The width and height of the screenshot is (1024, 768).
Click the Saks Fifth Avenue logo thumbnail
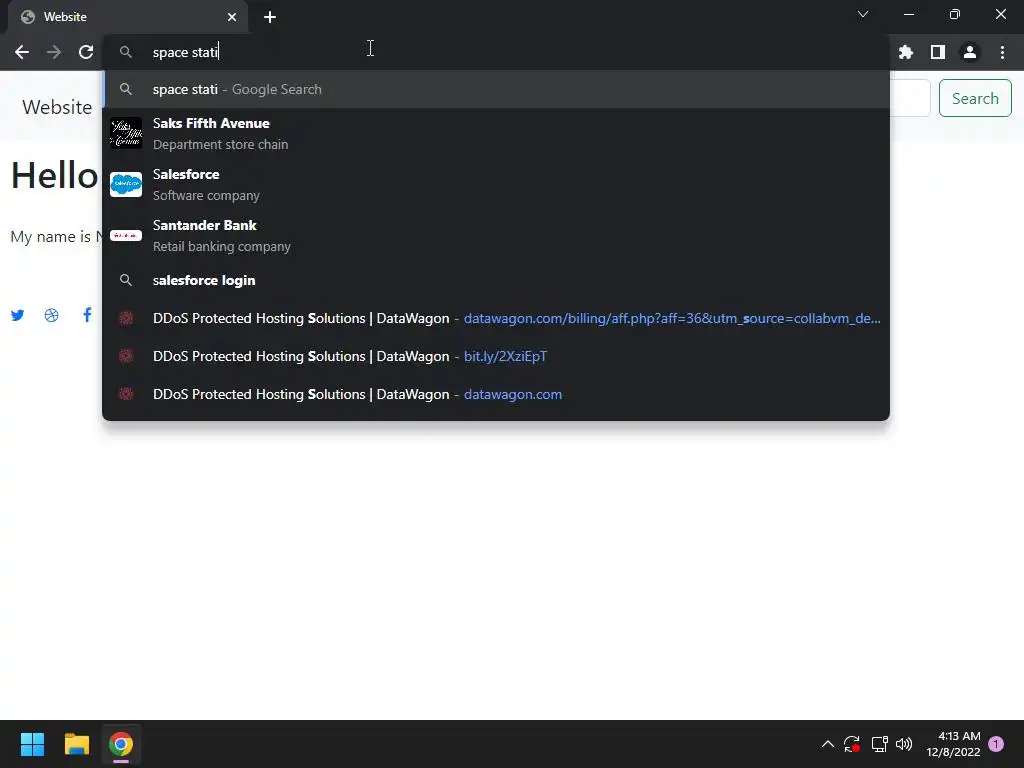126,133
